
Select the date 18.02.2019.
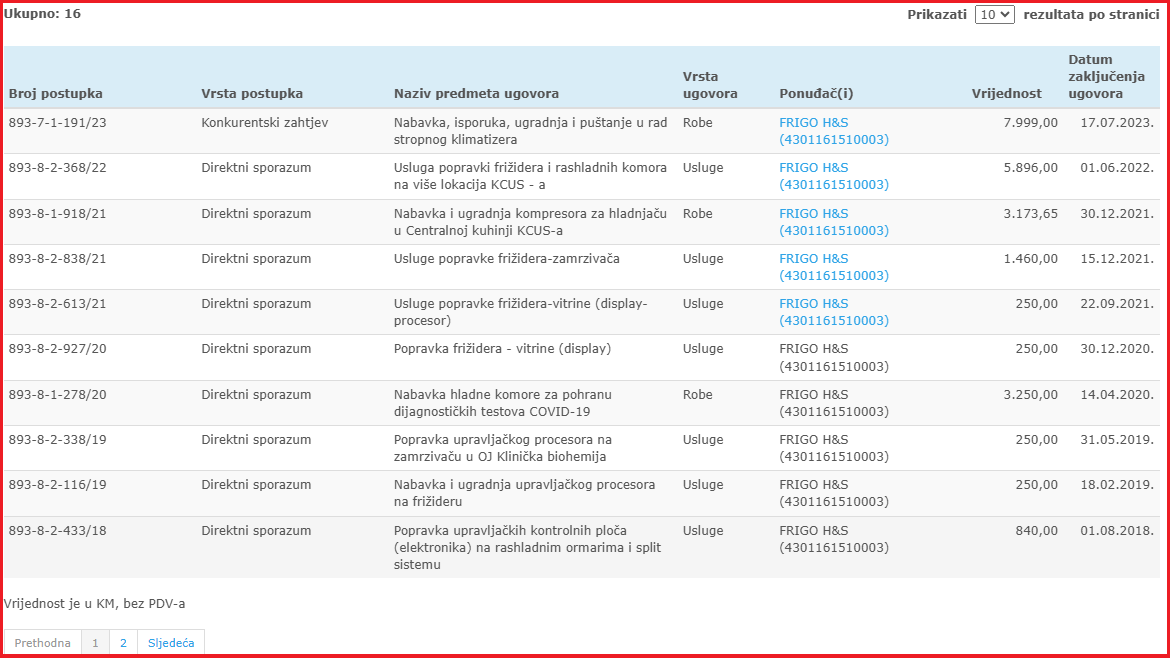pos(1117,484)
